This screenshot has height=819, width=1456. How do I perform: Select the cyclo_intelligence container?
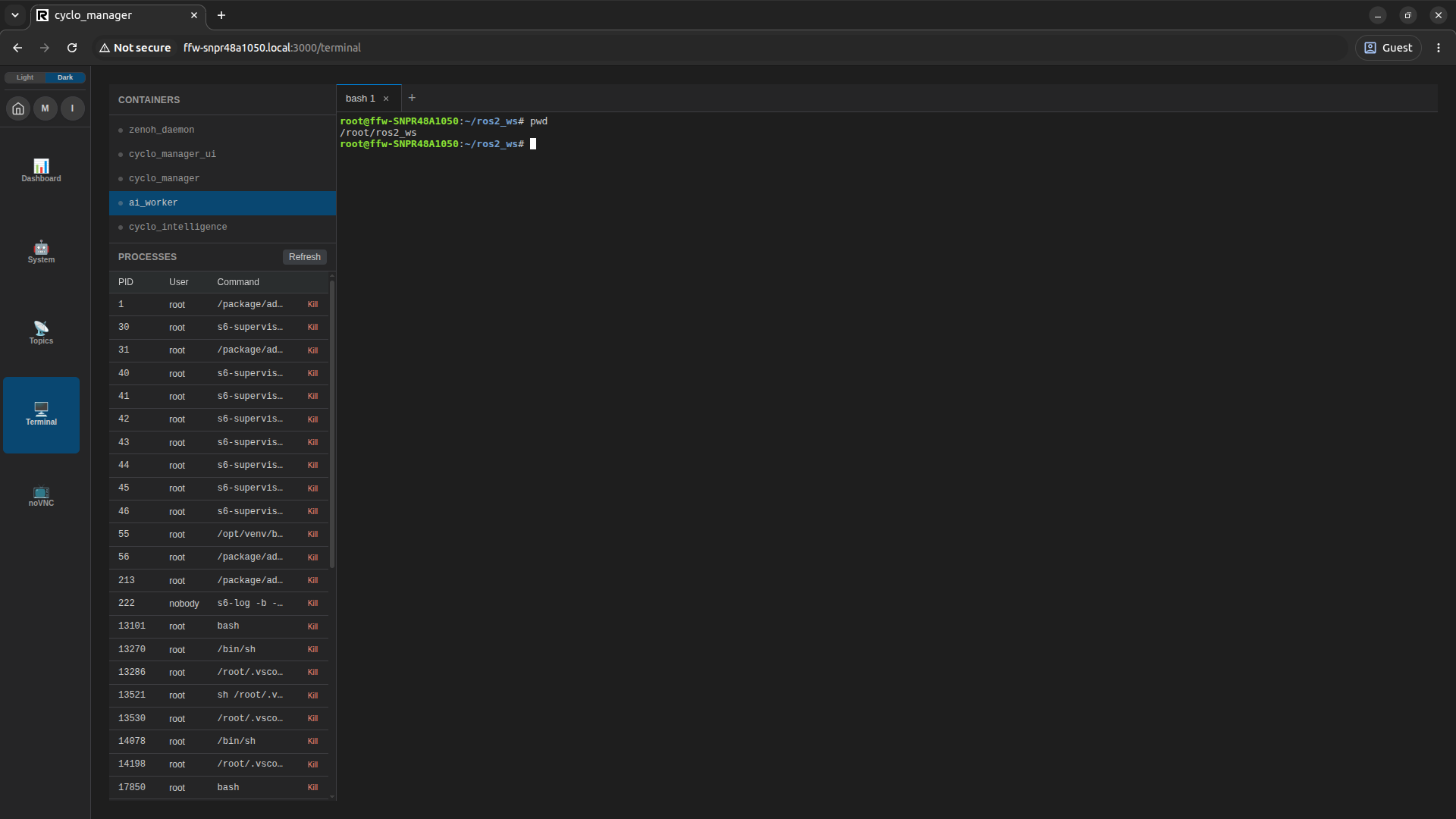222,227
